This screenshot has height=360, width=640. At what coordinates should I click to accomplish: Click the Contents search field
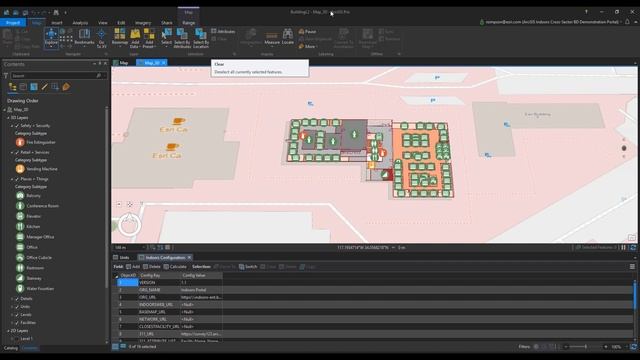[x=56, y=76]
